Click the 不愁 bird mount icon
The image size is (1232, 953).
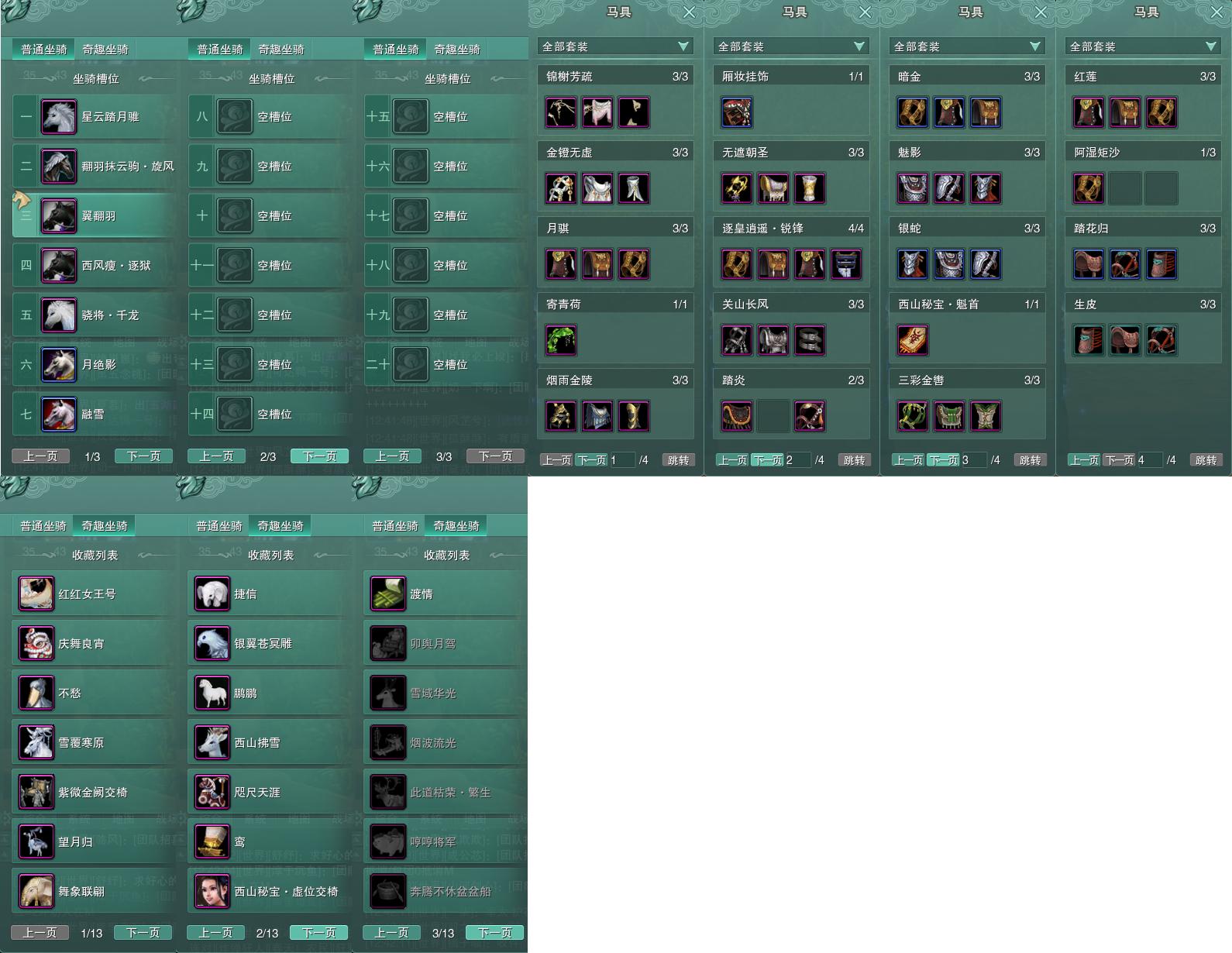click(x=36, y=693)
